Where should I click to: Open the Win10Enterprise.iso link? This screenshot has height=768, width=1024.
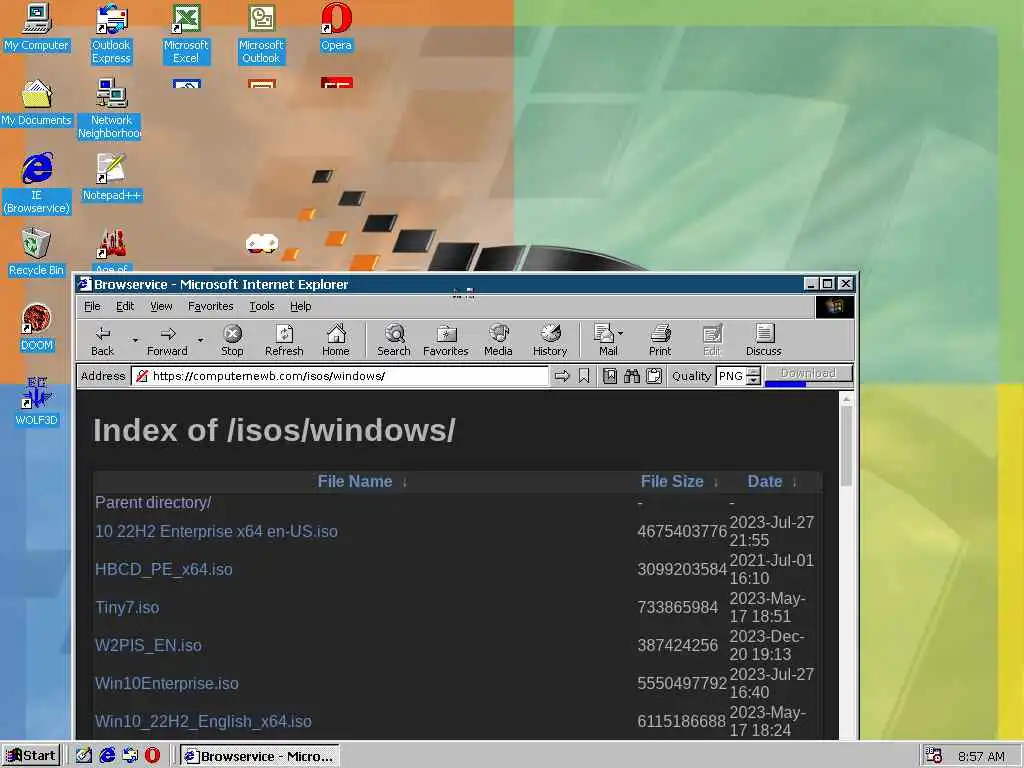pyautogui.click(x=167, y=683)
